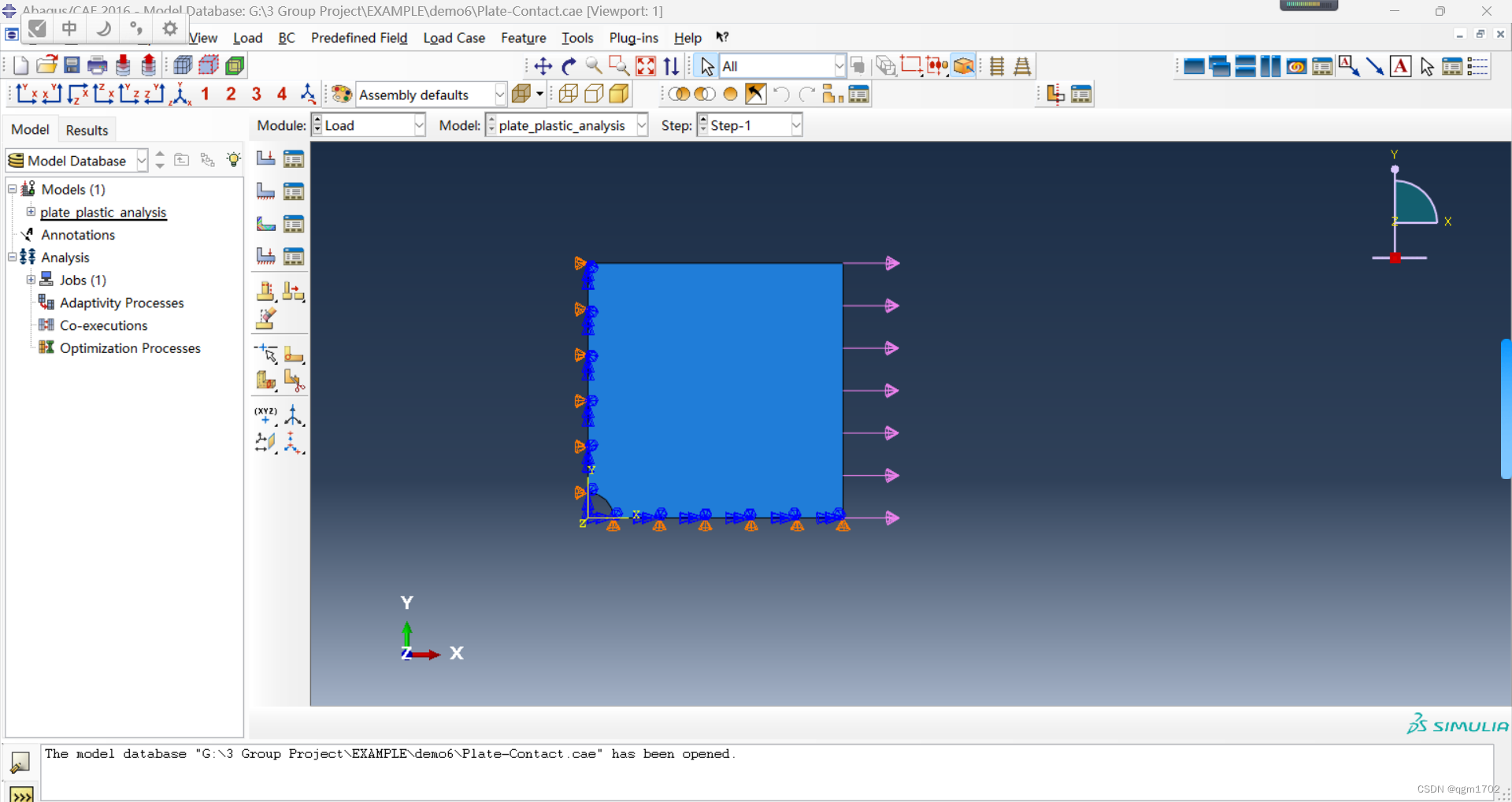
Task: Switch to the Model tab
Action: point(30,130)
